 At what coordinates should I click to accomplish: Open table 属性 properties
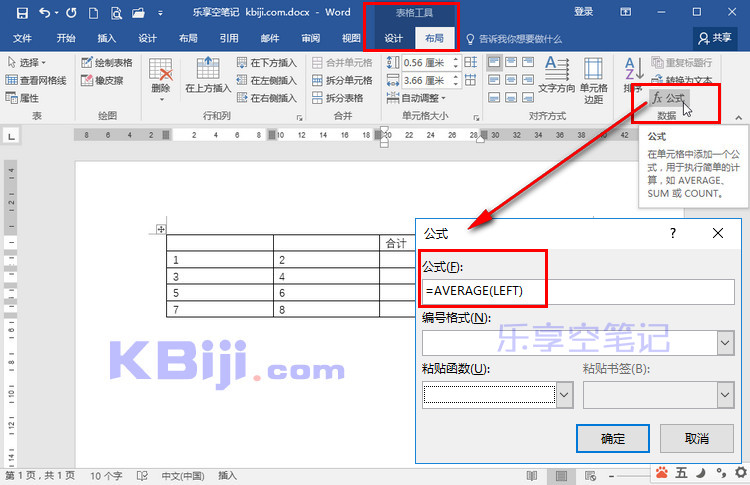pyautogui.click(x=22, y=98)
